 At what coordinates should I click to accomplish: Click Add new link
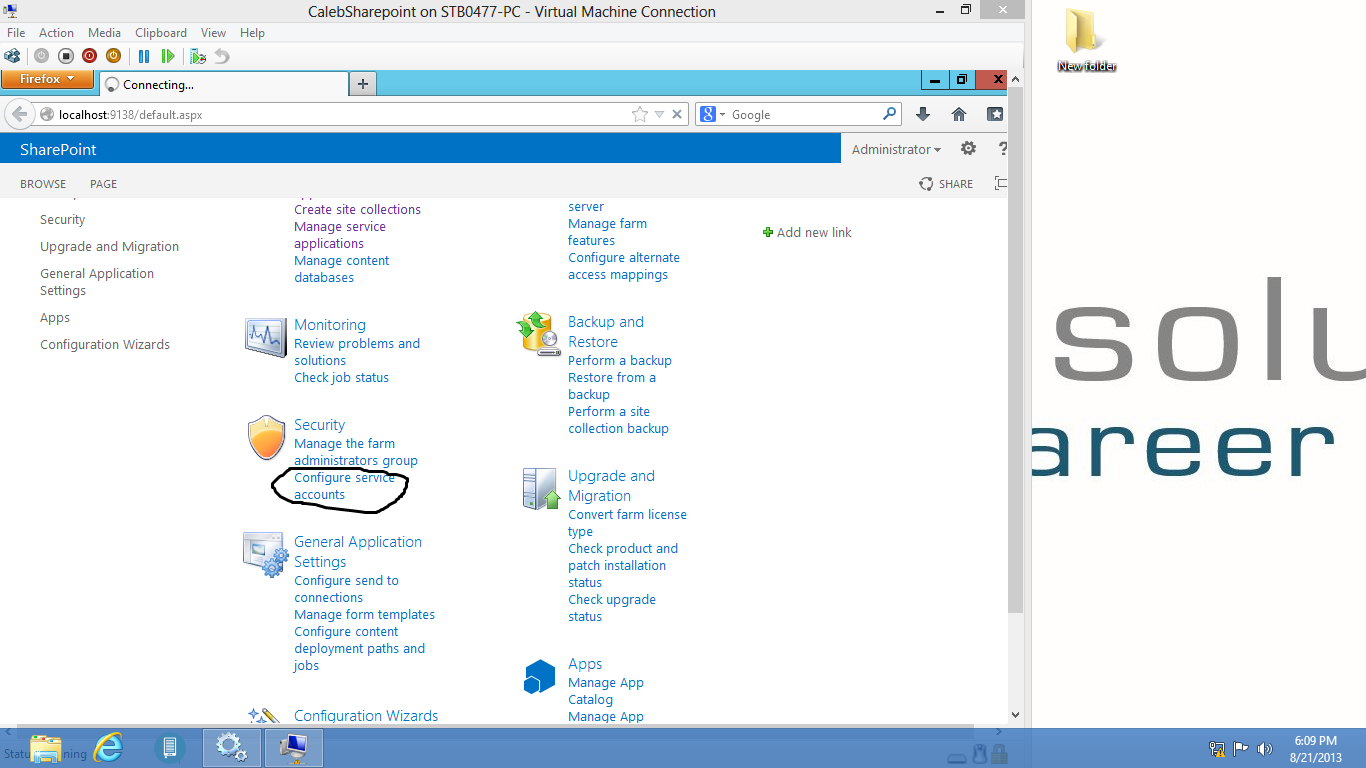(807, 232)
